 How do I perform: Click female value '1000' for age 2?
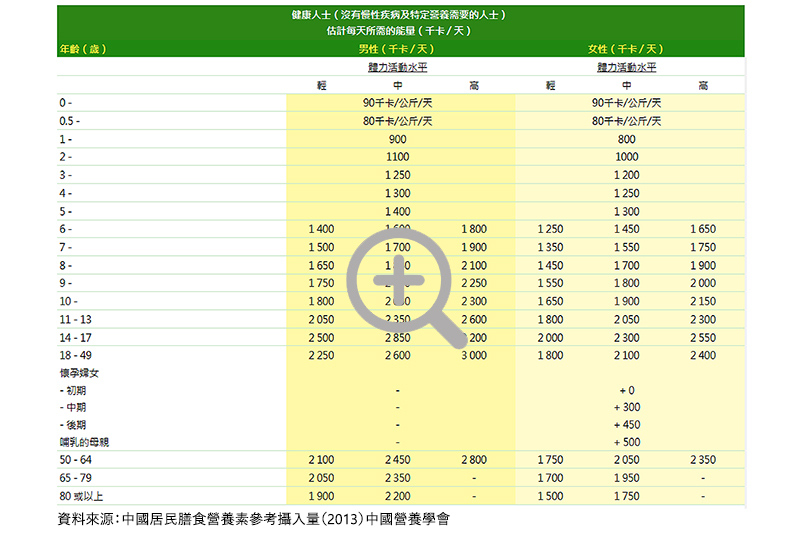coord(627,157)
